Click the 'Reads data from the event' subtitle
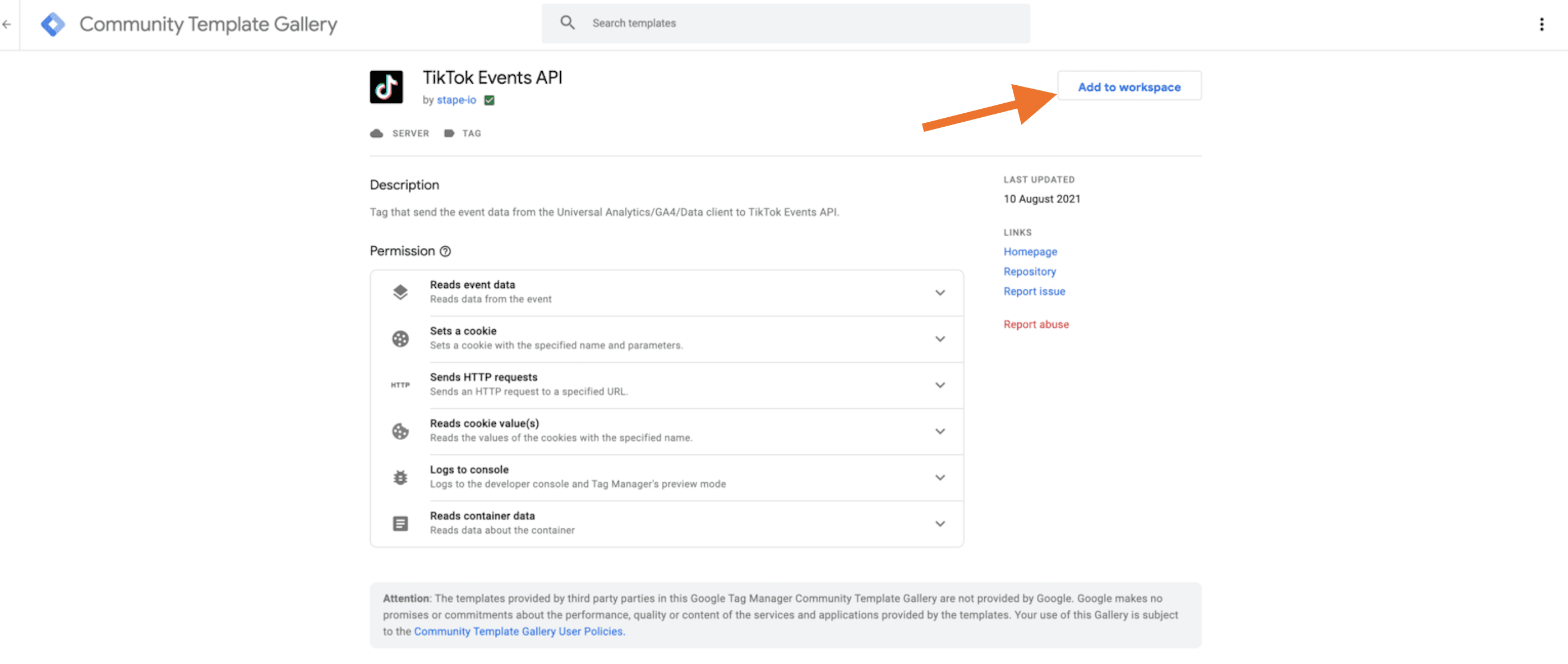The image size is (1568, 664). [491, 299]
